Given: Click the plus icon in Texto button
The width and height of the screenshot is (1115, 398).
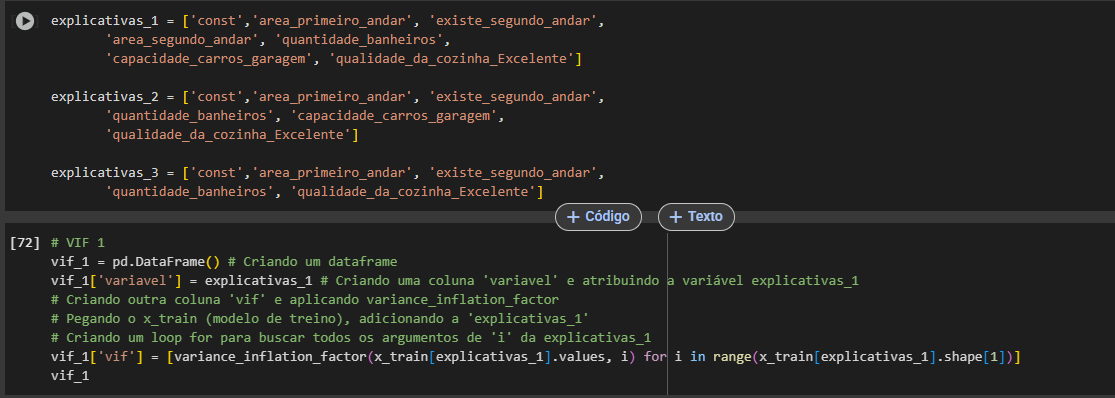Looking at the screenshot, I should [x=676, y=217].
